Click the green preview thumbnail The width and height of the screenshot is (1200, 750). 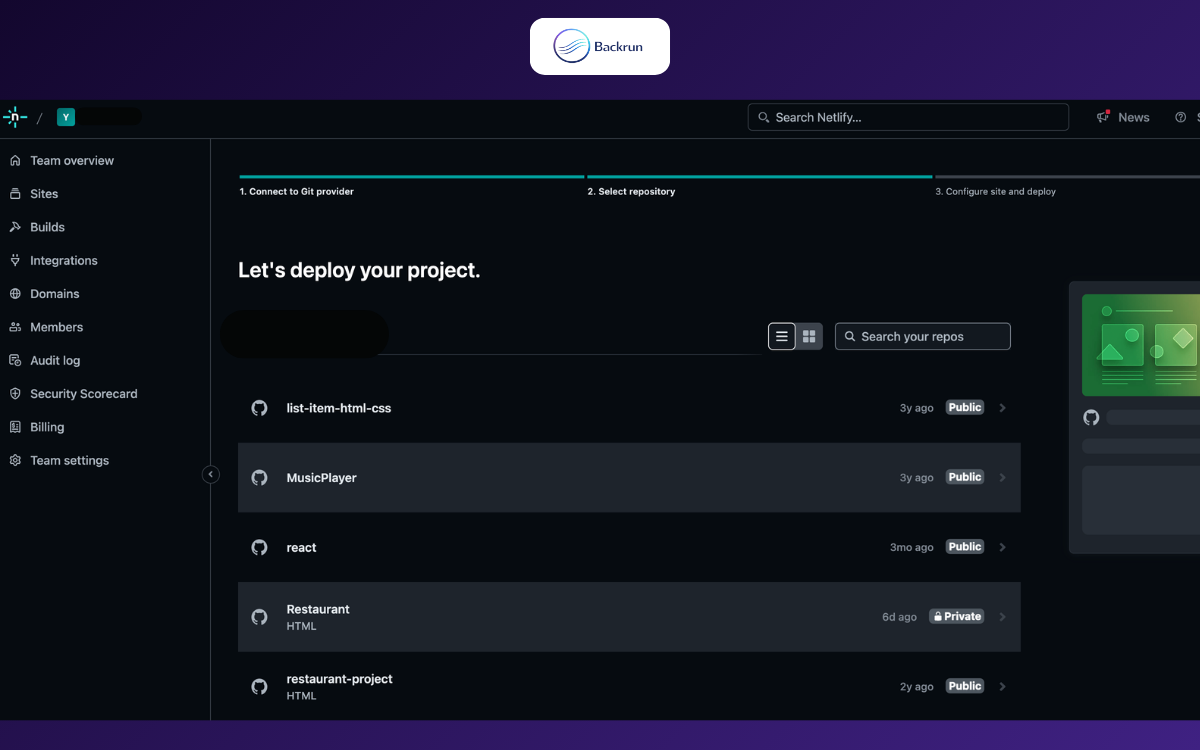coord(1141,345)
